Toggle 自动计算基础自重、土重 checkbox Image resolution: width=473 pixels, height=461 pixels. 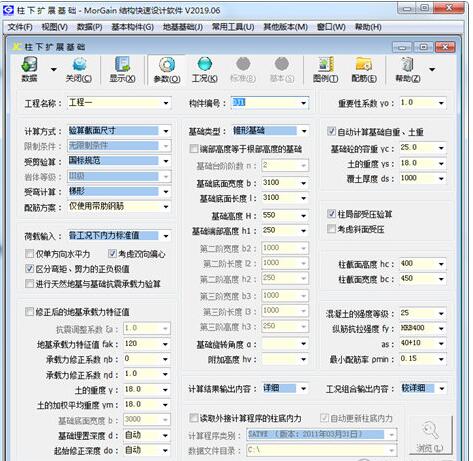[x=331, y=131]
